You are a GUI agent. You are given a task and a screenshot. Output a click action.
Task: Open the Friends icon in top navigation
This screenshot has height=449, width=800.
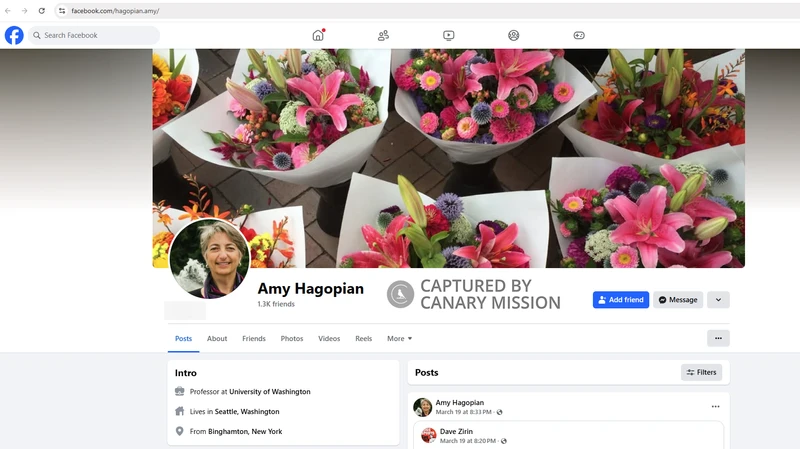(383, 35)
